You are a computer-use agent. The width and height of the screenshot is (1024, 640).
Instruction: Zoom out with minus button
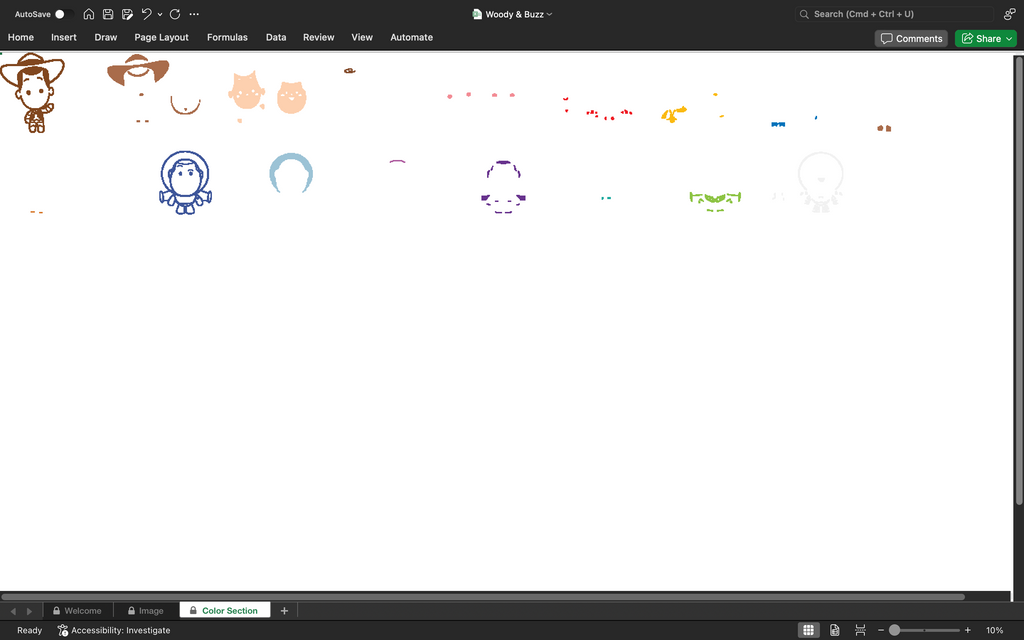pyautogui.click(x=881, y=630)
